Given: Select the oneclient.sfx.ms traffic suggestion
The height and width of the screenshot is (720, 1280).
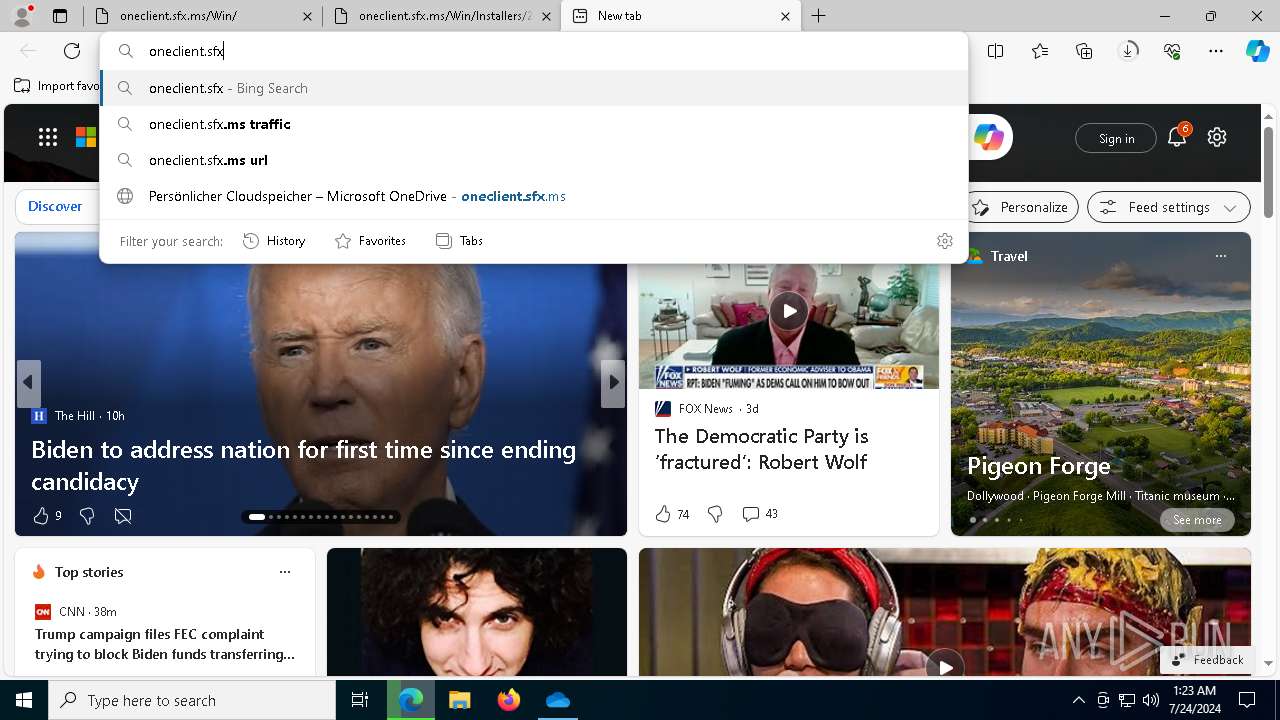Looking at the screenshot, I should [534, 124].
